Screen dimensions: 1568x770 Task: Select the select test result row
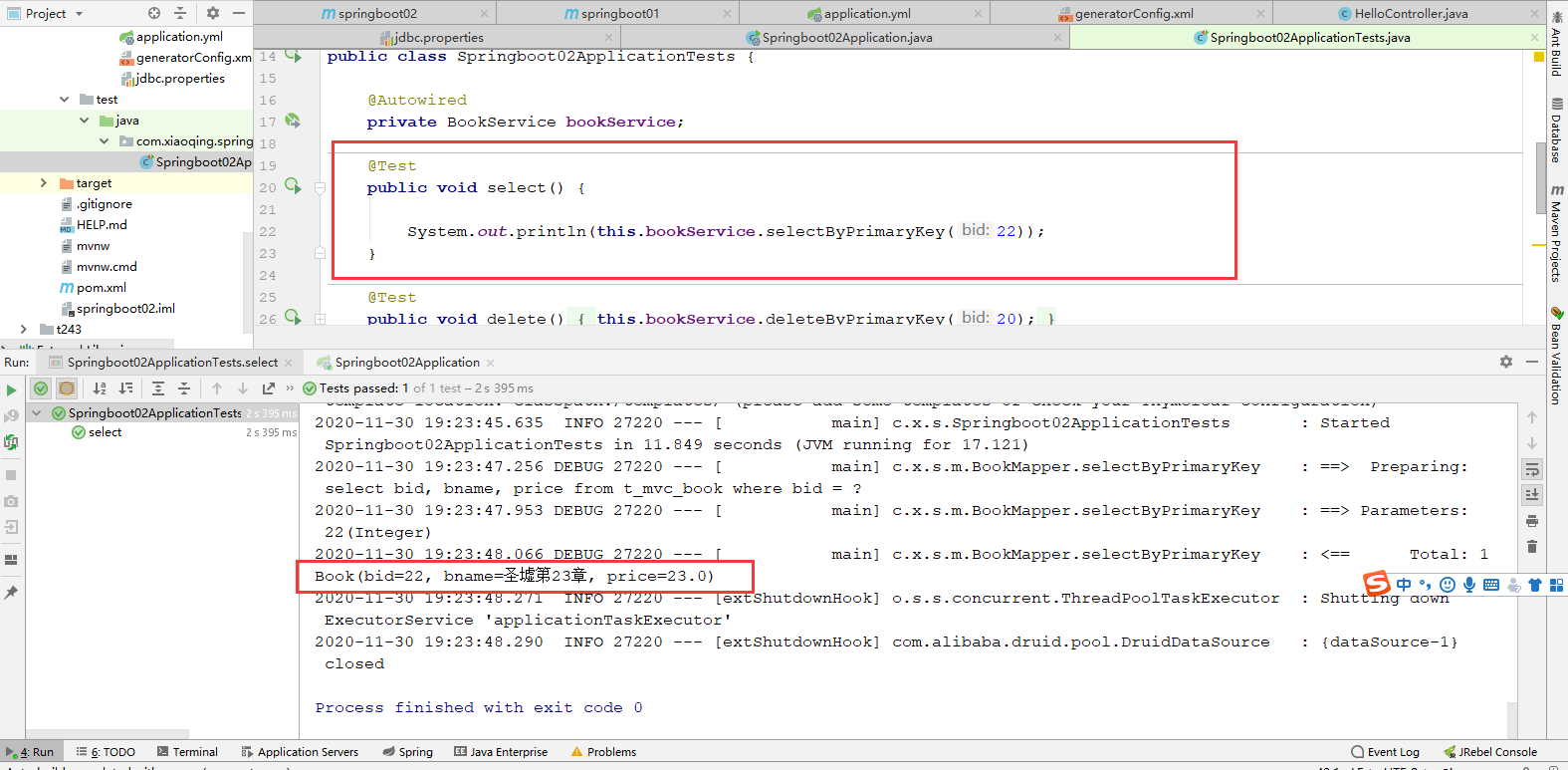pos(162,432)
